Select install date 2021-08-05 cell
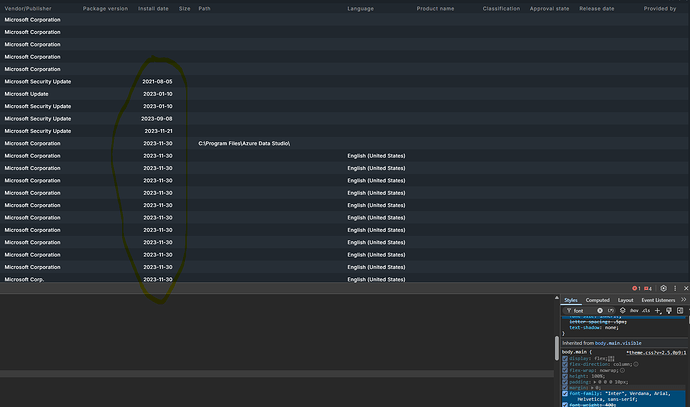 pyautogui.click(x=157, y=81)
